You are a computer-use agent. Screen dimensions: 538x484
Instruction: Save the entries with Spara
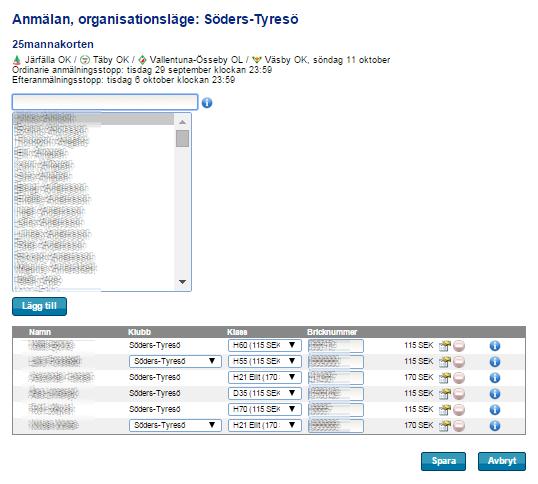point(443,461)
